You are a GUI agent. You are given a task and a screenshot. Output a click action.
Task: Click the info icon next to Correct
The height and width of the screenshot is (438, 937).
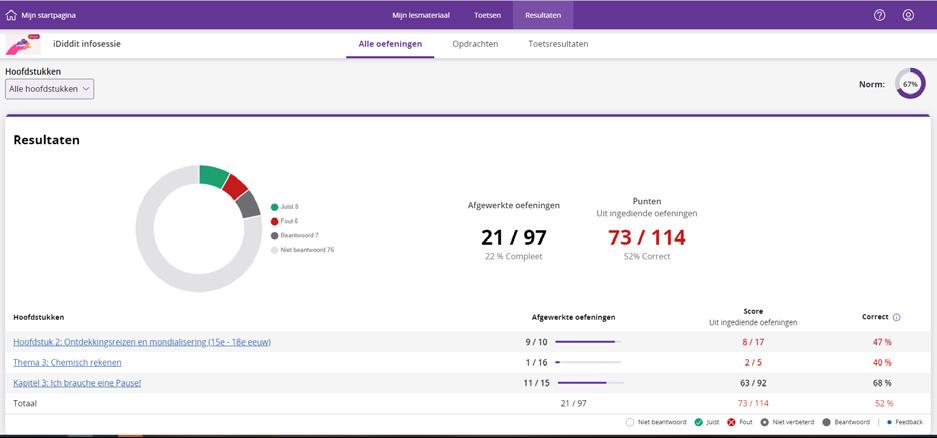[x=896, y=317]
